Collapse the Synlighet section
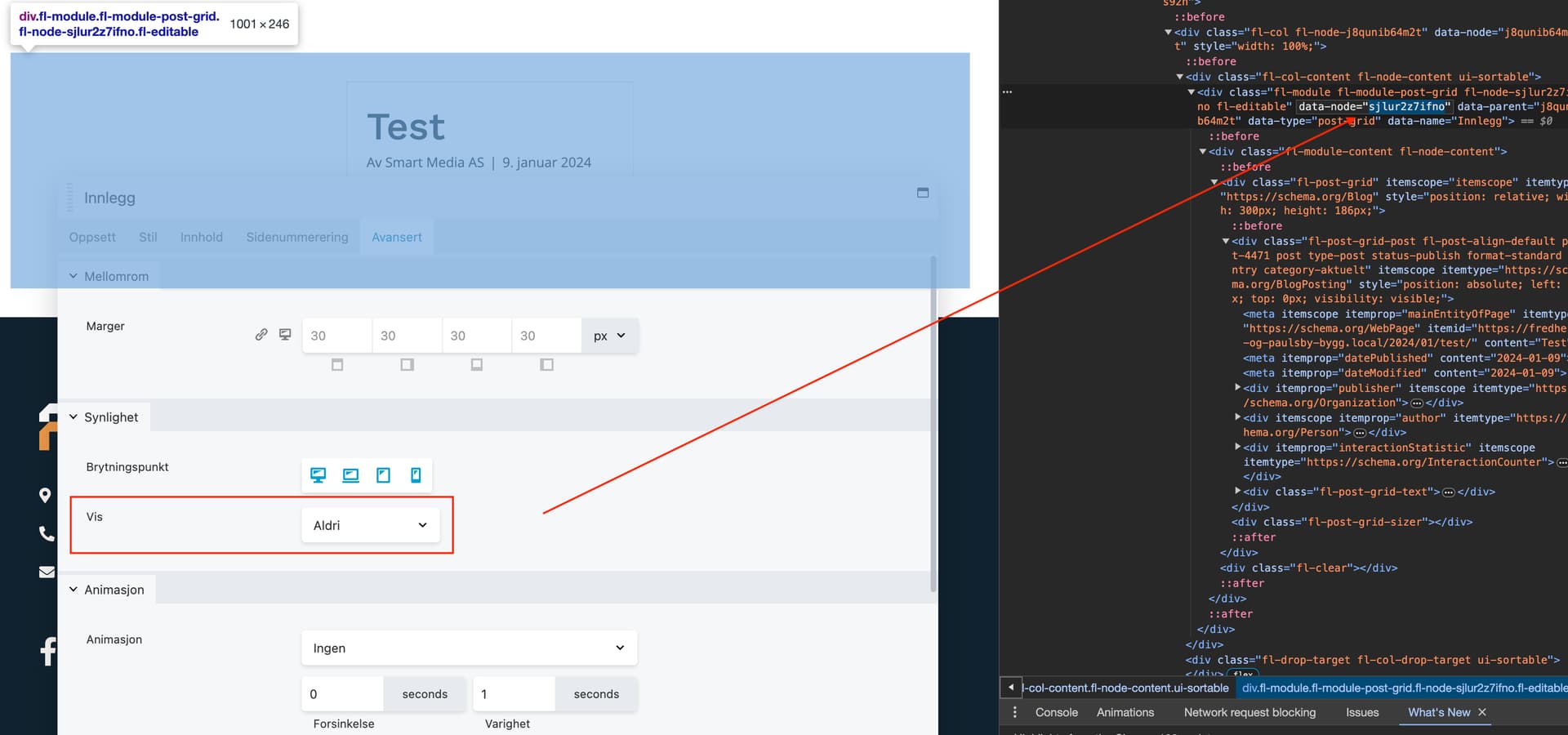 point(73,417)
